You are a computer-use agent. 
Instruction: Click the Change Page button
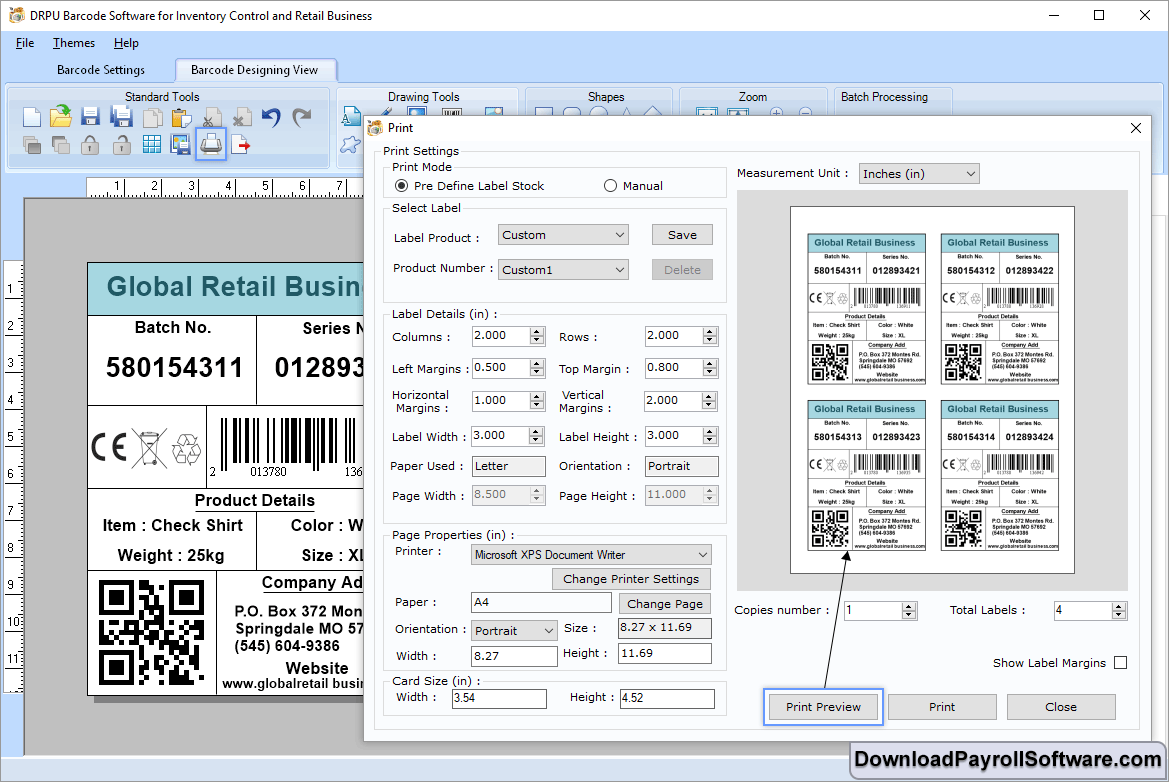click(x=664, y=604)
